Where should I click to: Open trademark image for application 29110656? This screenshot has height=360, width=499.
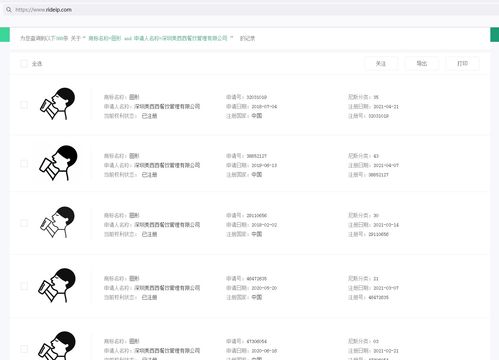click(57, 222)
